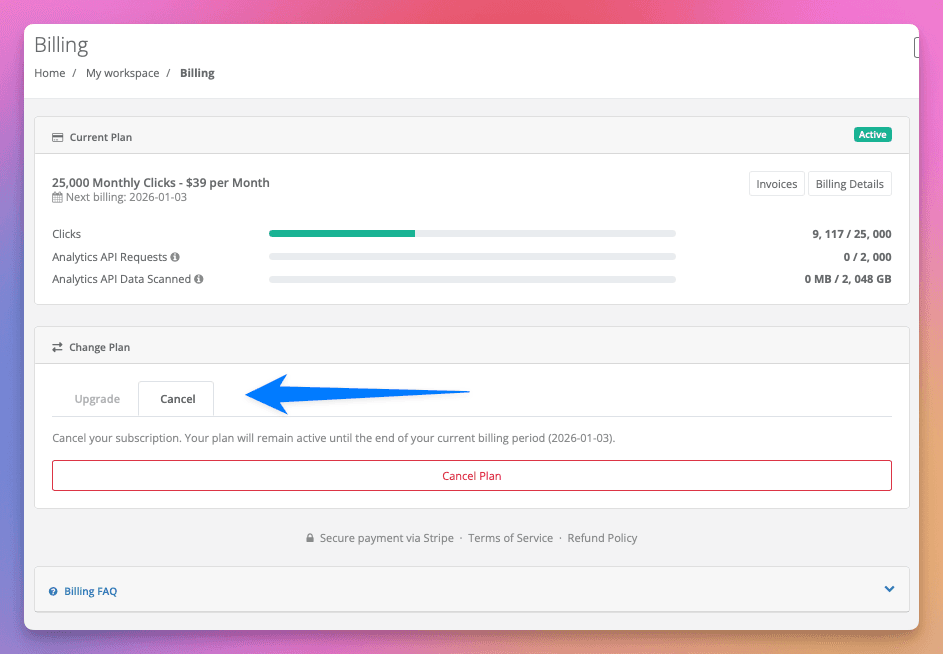This screenshot has height=654, width=943.
Task: Expand Billing FAQ using the chevron arrow
Action: point(889,589)
